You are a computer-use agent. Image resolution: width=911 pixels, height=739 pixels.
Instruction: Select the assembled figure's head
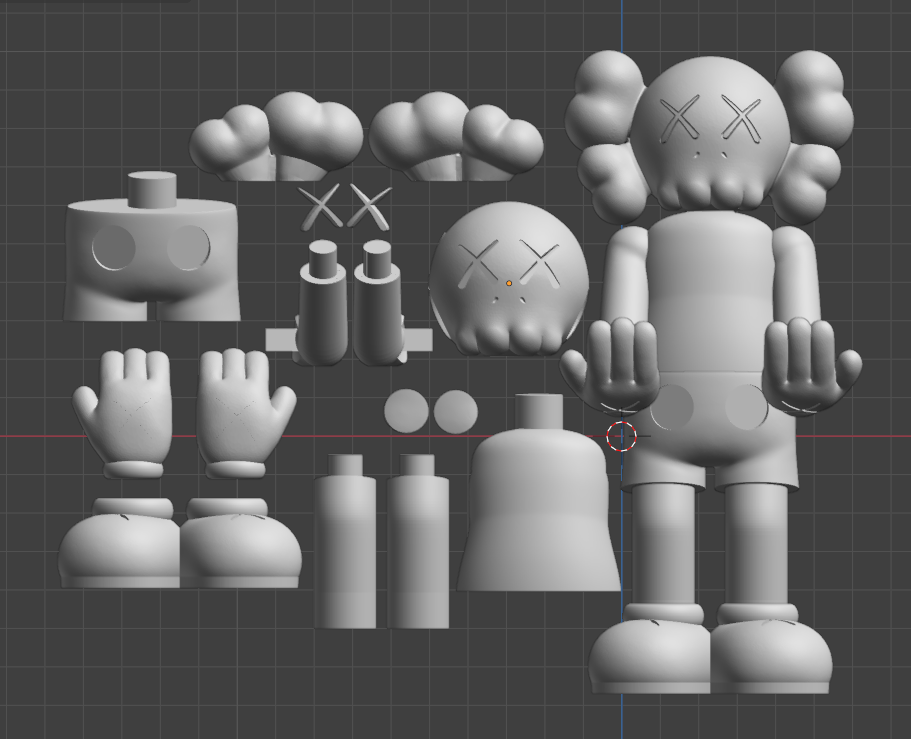pos(710,134)
